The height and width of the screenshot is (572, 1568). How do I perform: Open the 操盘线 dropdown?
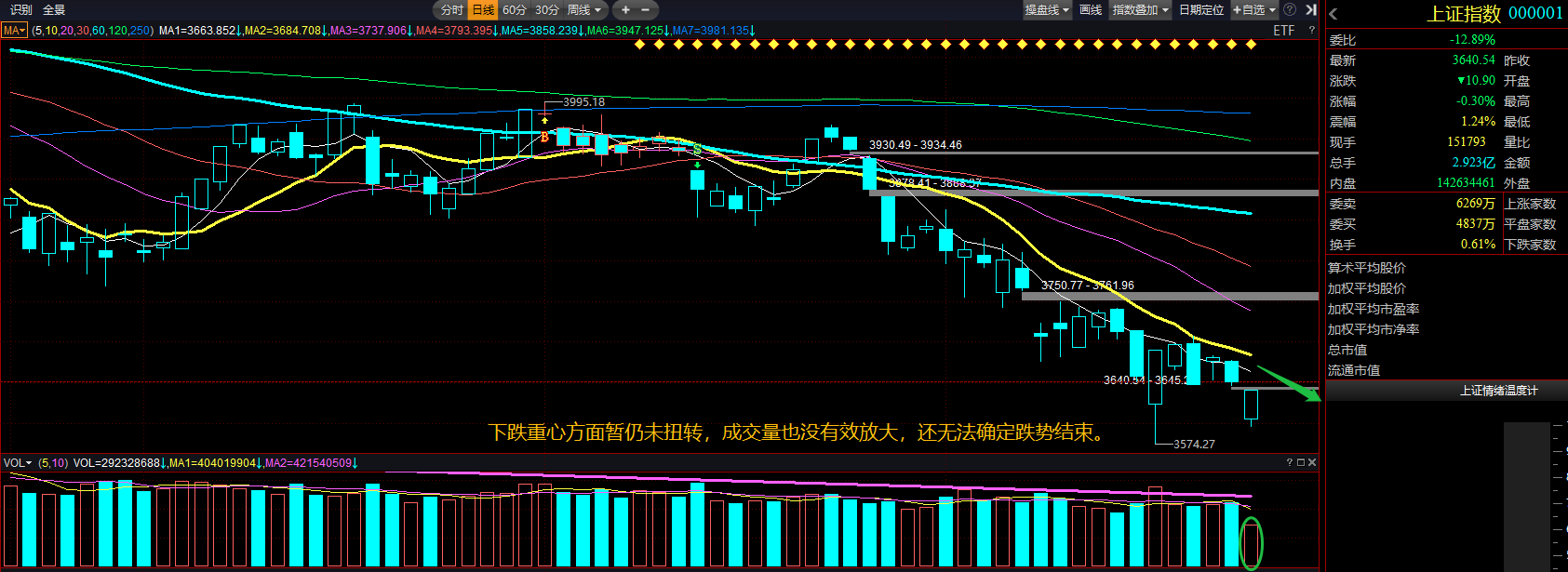(1047, 10)
